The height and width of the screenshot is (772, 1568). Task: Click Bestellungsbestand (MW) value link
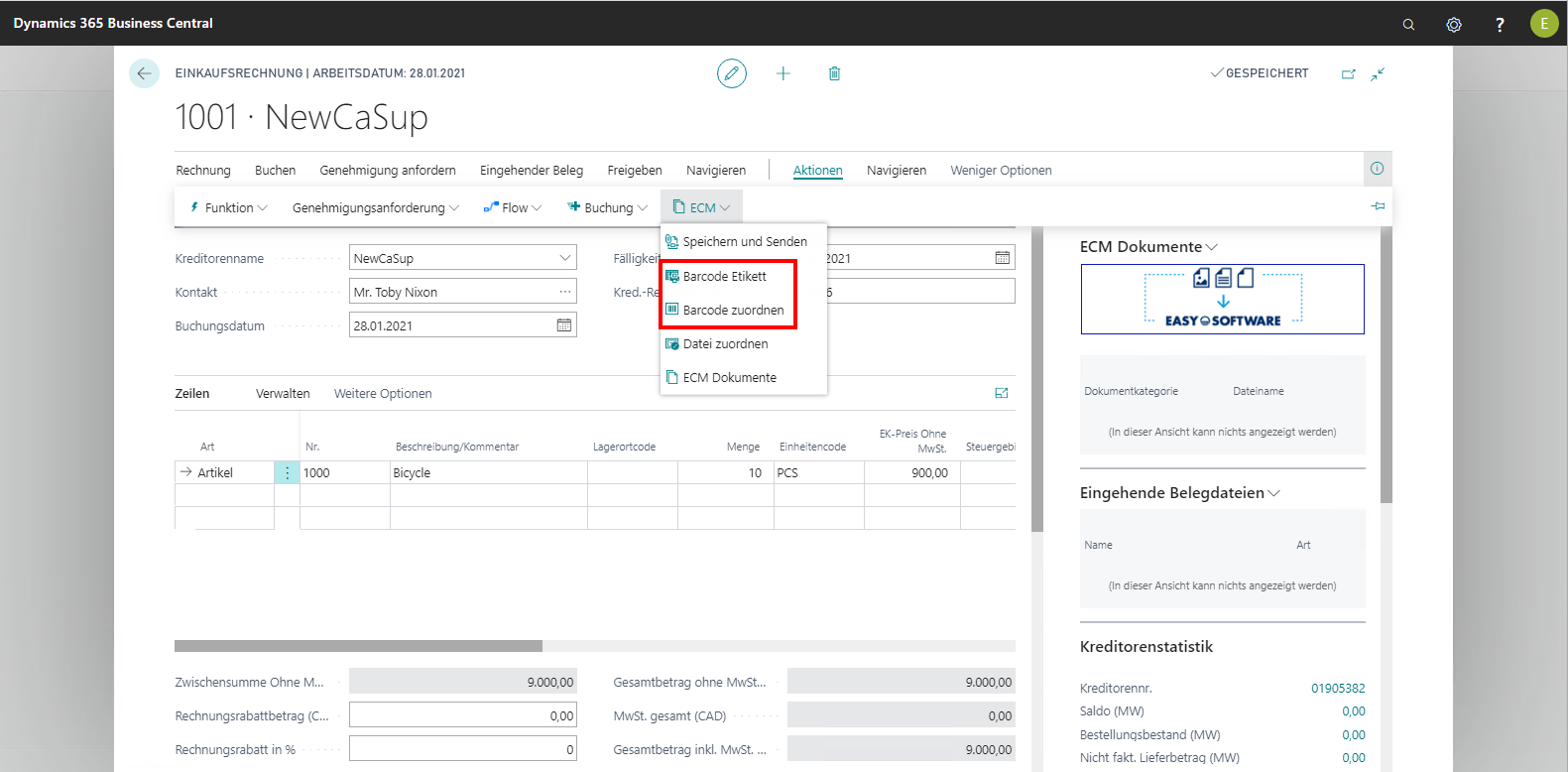[x=1354, y=734]
